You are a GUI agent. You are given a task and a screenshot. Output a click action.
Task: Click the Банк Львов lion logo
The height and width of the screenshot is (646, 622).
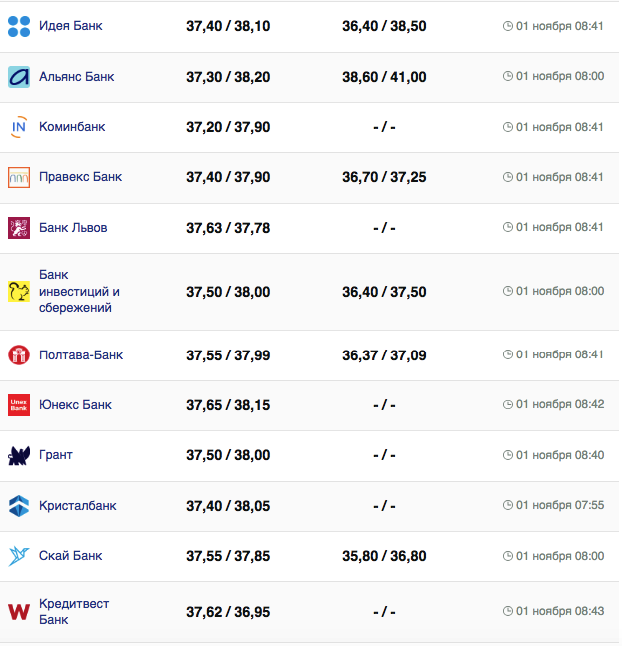click(x=19, y=228)
